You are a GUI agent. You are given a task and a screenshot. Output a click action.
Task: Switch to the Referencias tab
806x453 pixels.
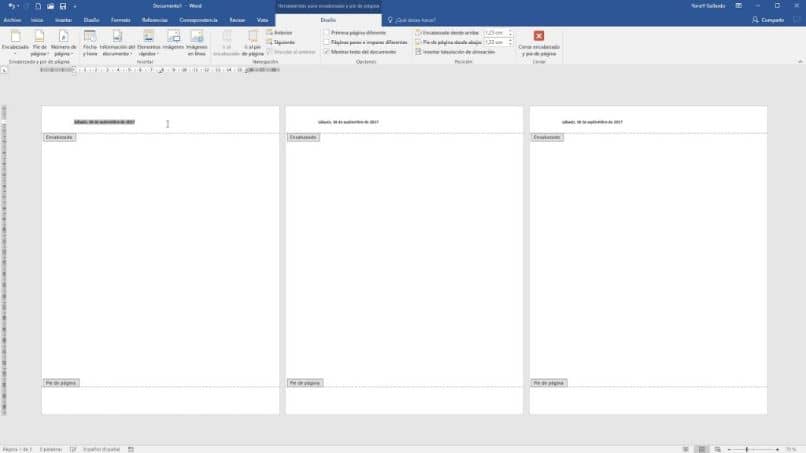click(155, 20)
